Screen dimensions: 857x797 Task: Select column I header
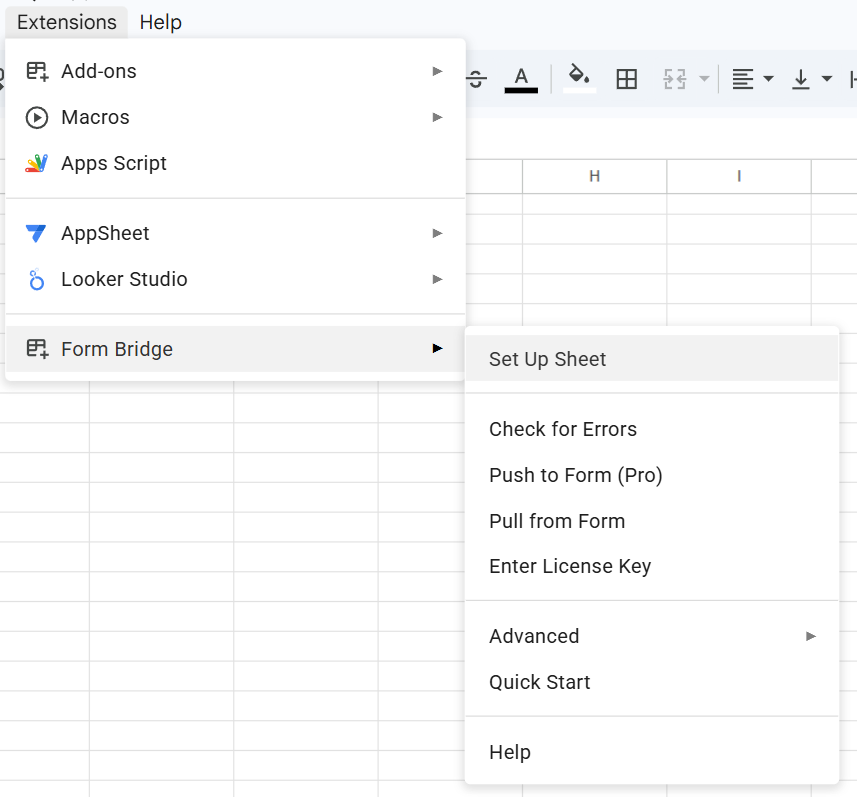tap(739, 176)
